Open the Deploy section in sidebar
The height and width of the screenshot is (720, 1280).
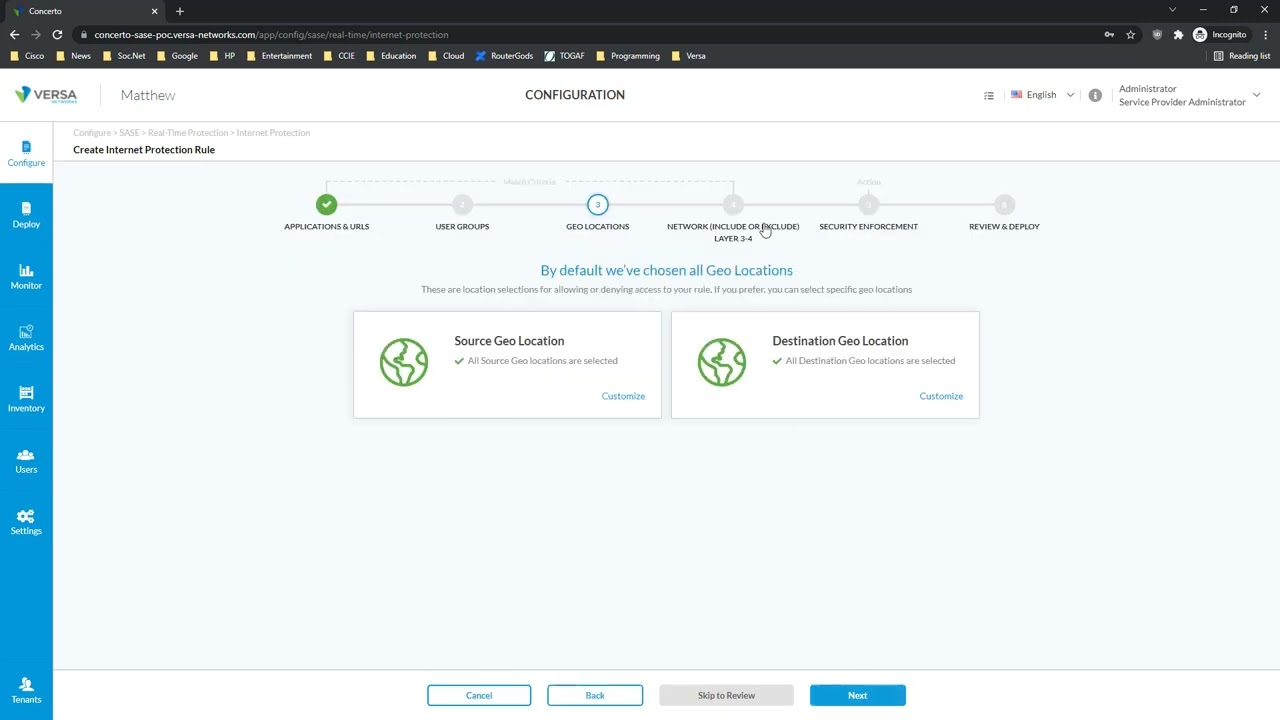point(26,215)
